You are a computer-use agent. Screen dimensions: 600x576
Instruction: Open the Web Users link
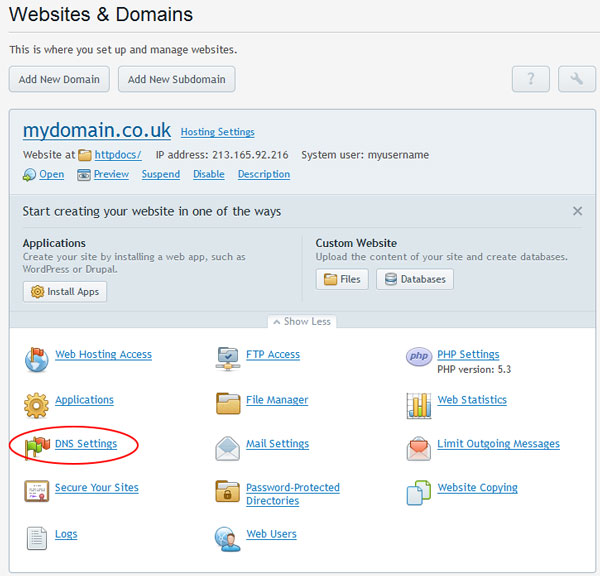(271, 534)
